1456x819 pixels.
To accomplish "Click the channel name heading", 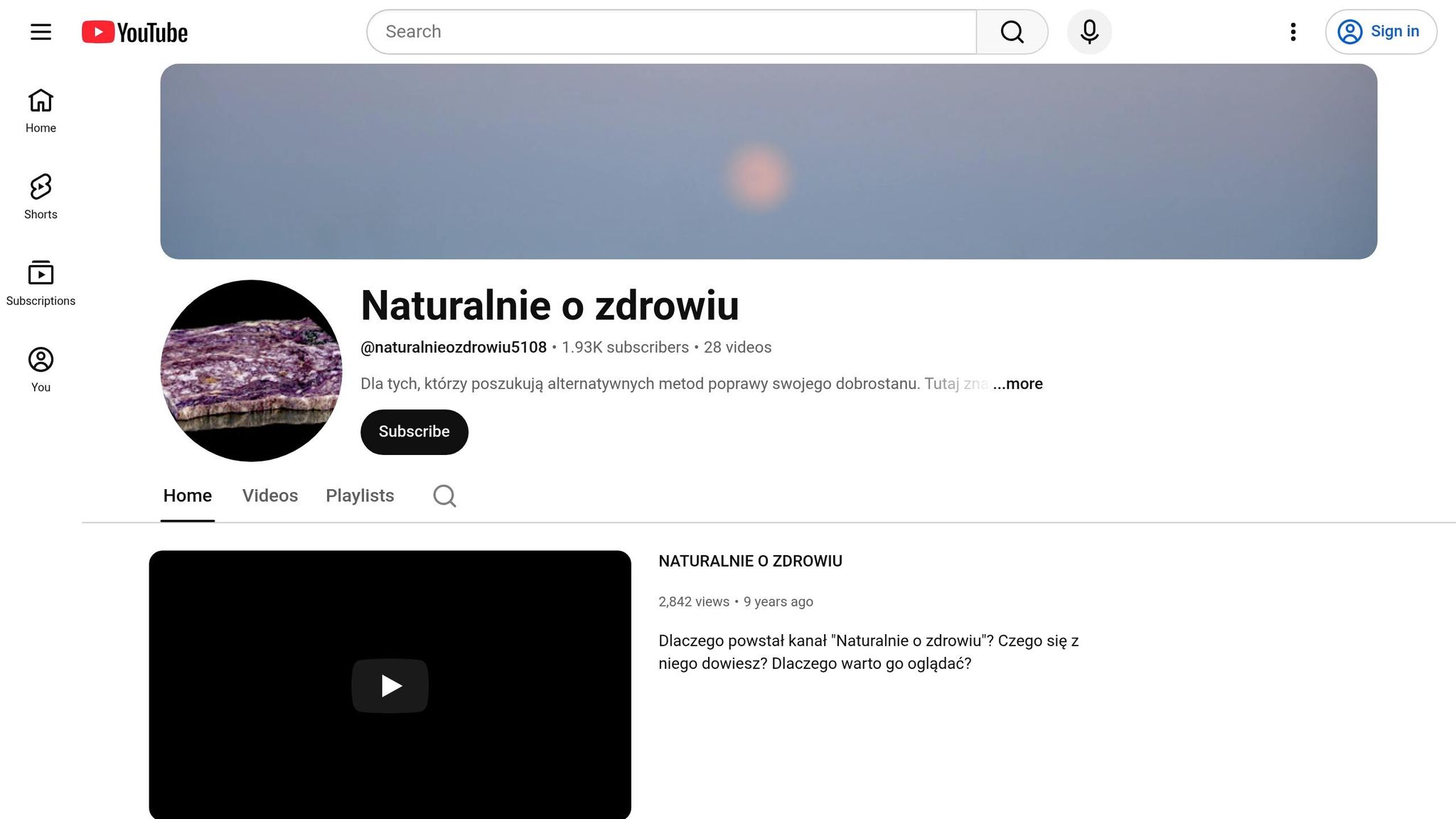I will (x=550, y=306).
